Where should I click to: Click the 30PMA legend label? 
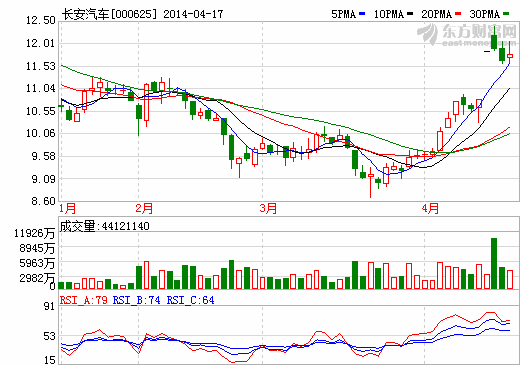click(x=485, y=14)
